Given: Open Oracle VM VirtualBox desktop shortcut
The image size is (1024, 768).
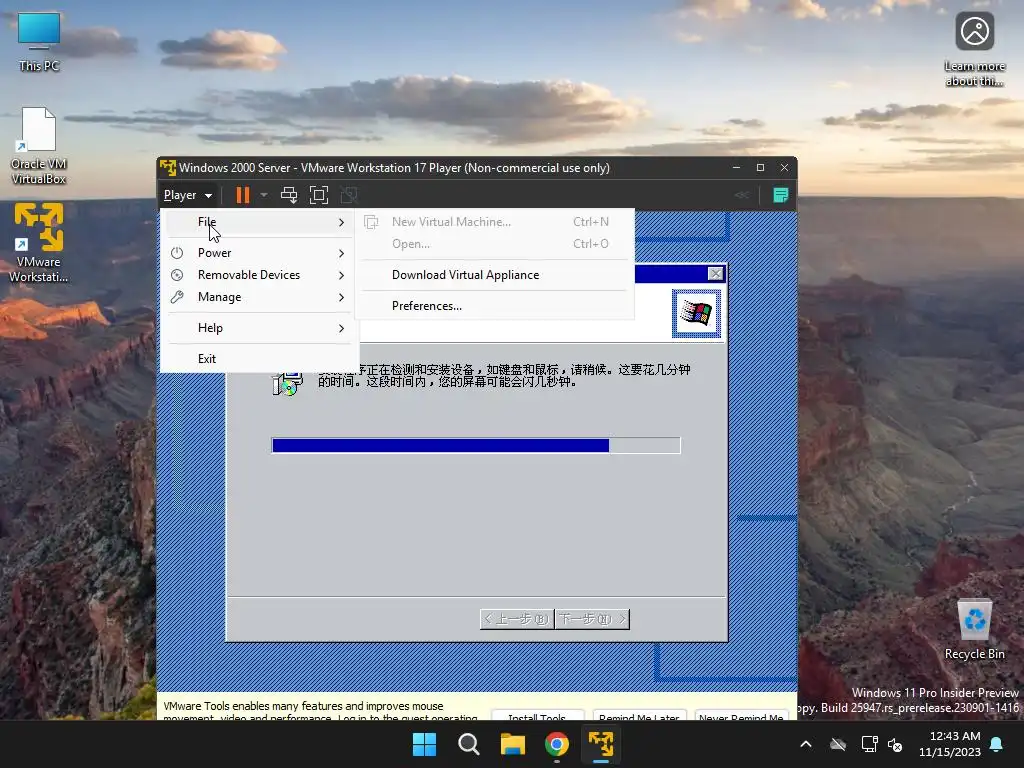Looking at the screenshot, I should (39, 146).
